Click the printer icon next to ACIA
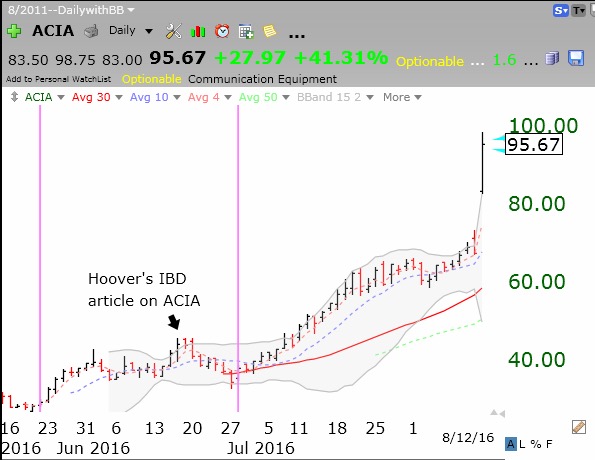 click(91, 32)
